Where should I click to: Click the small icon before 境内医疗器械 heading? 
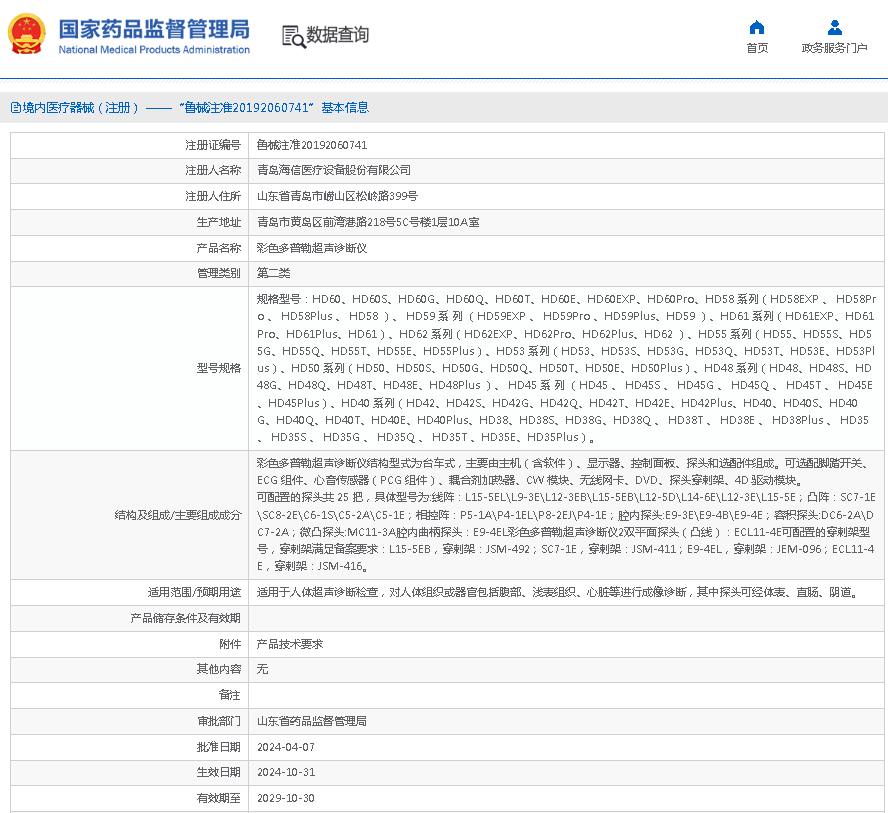[15, 108]
